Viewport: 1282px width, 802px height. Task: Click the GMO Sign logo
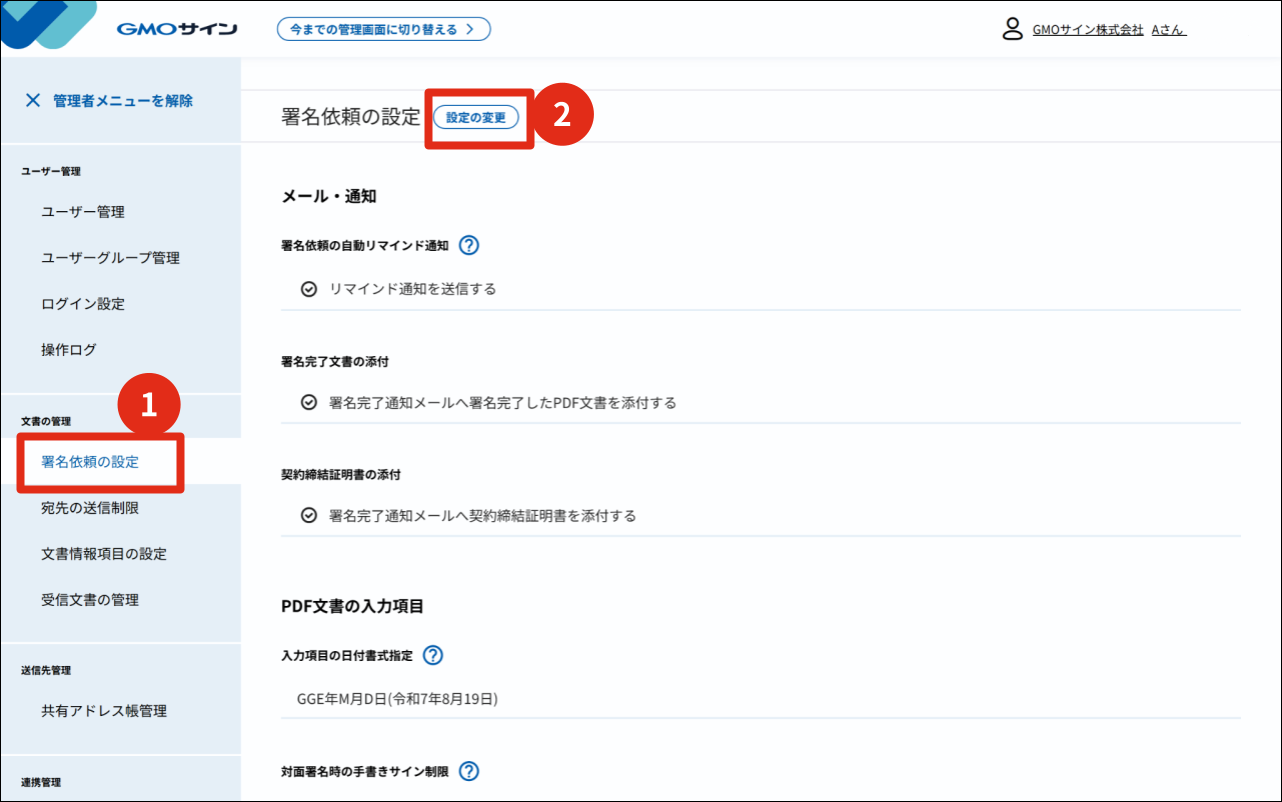[x=176, y=29]
